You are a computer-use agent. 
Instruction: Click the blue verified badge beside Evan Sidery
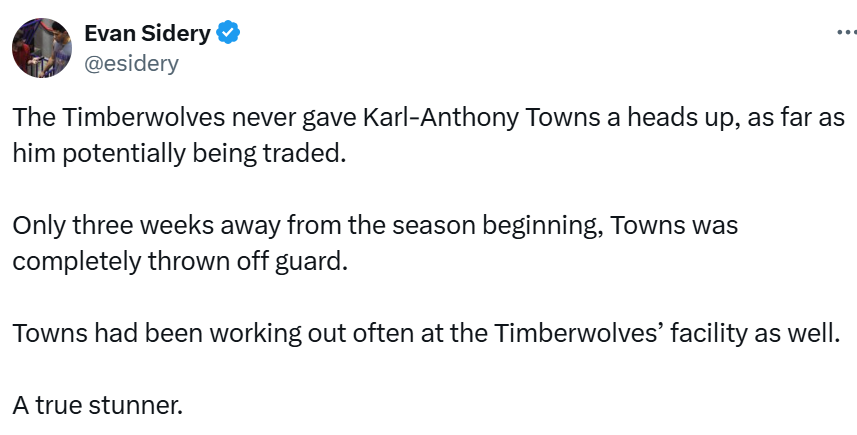(228, 33)
